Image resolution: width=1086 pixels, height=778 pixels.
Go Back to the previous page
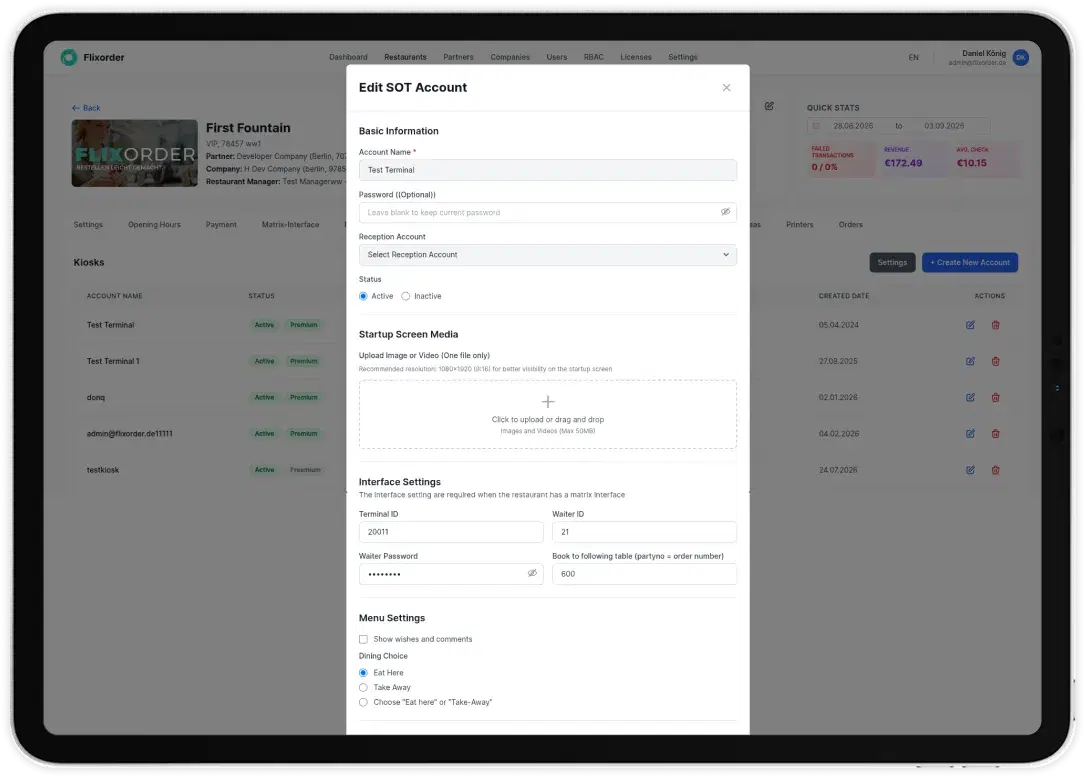click(x=86, y=108)
